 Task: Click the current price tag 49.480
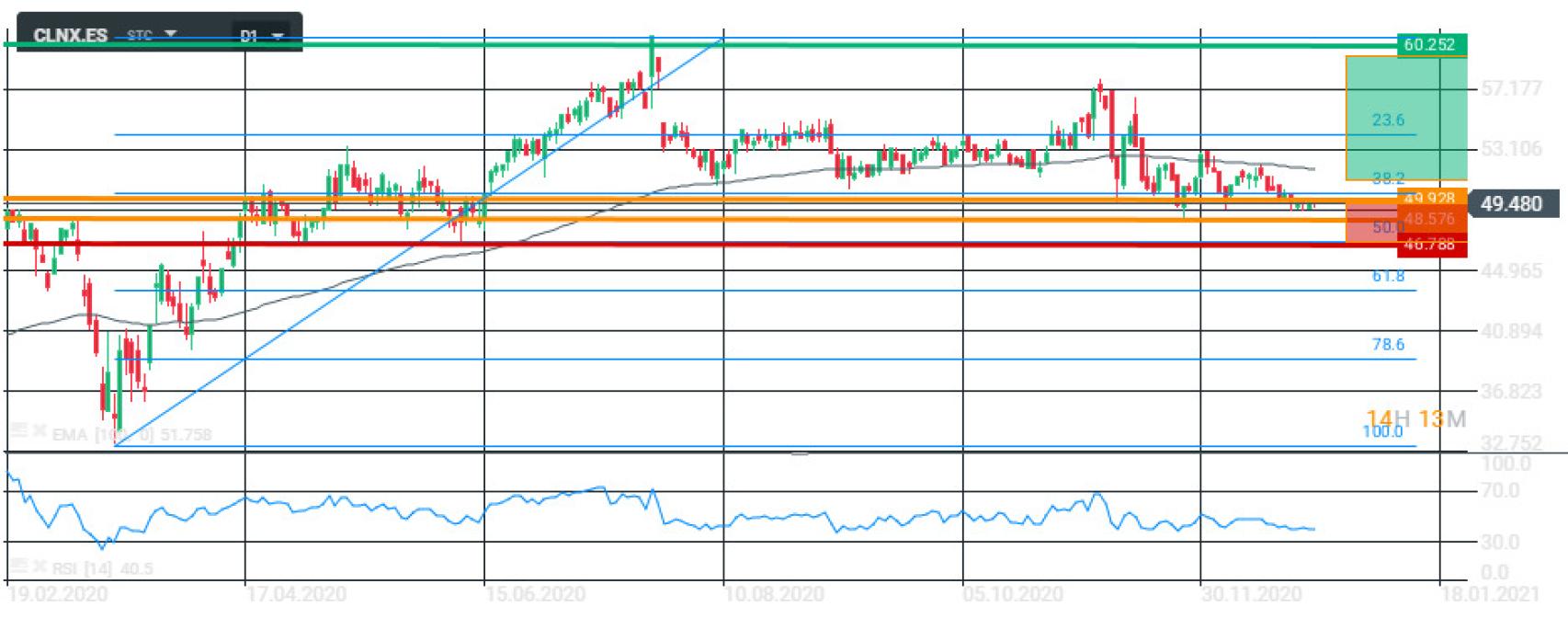[1512, 203]
